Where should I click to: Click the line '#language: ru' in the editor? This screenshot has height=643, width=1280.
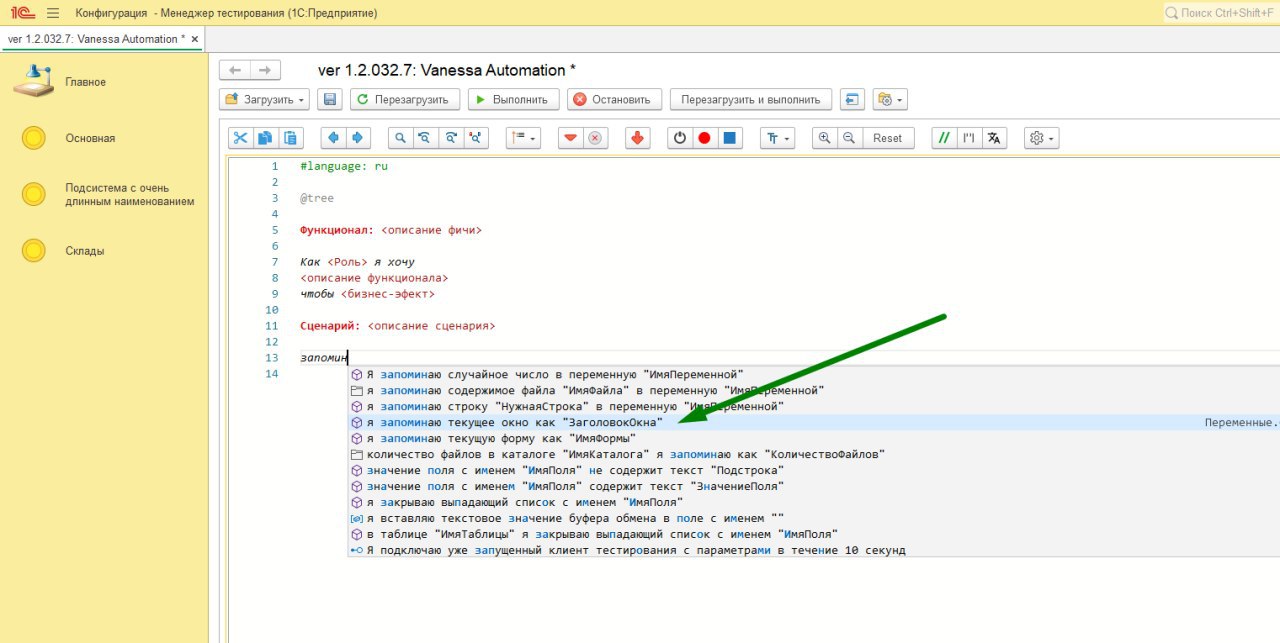[x=343, y=166]
